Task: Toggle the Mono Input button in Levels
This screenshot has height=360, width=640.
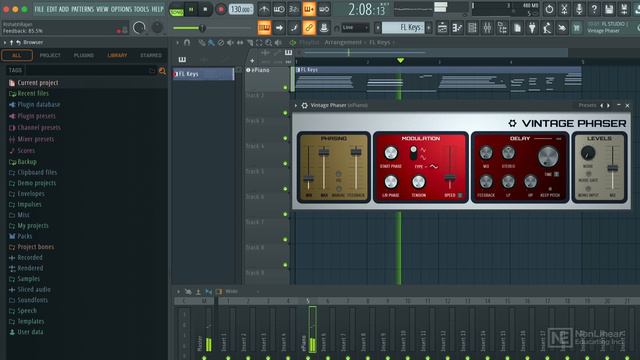Action: (588, 189)
